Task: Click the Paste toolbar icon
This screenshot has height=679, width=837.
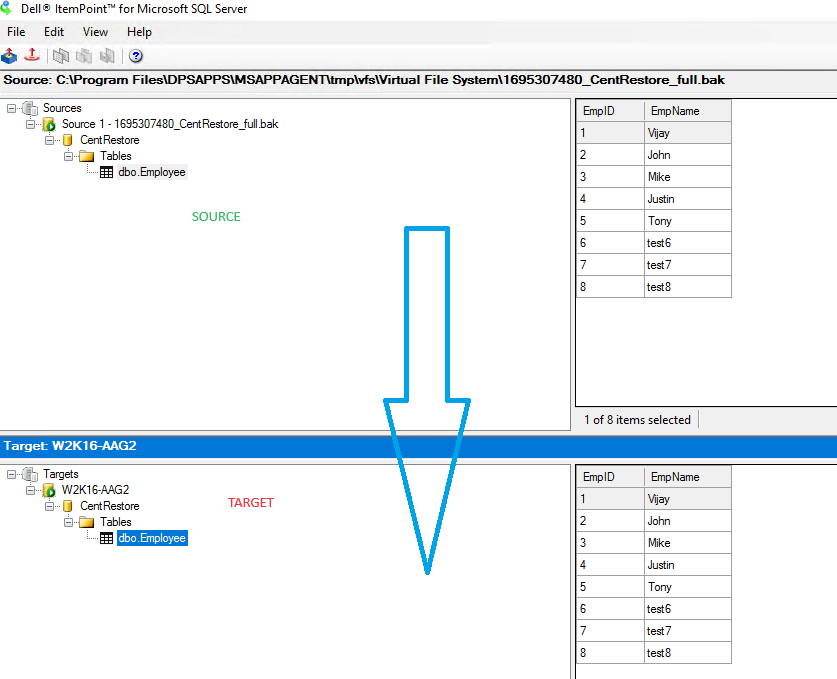Action: (84, 57)
